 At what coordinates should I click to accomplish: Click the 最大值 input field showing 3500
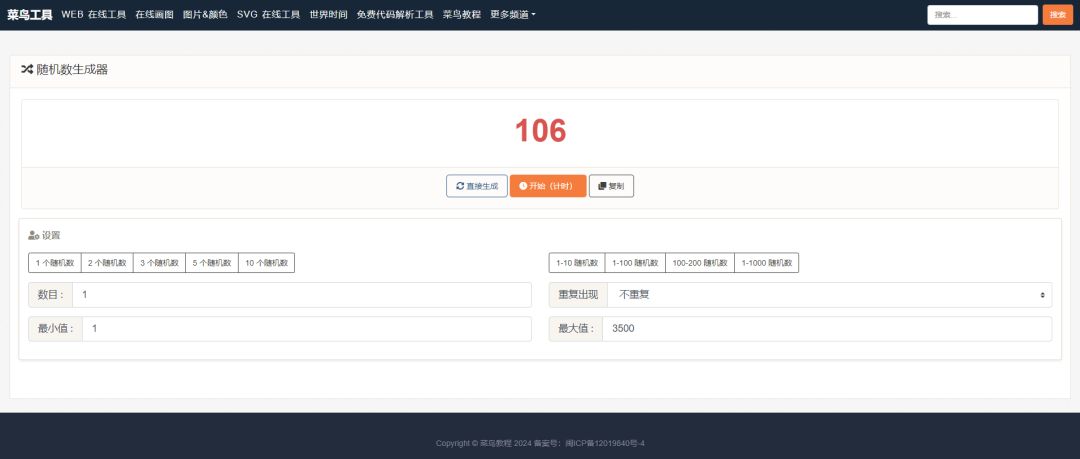(827, 329)
